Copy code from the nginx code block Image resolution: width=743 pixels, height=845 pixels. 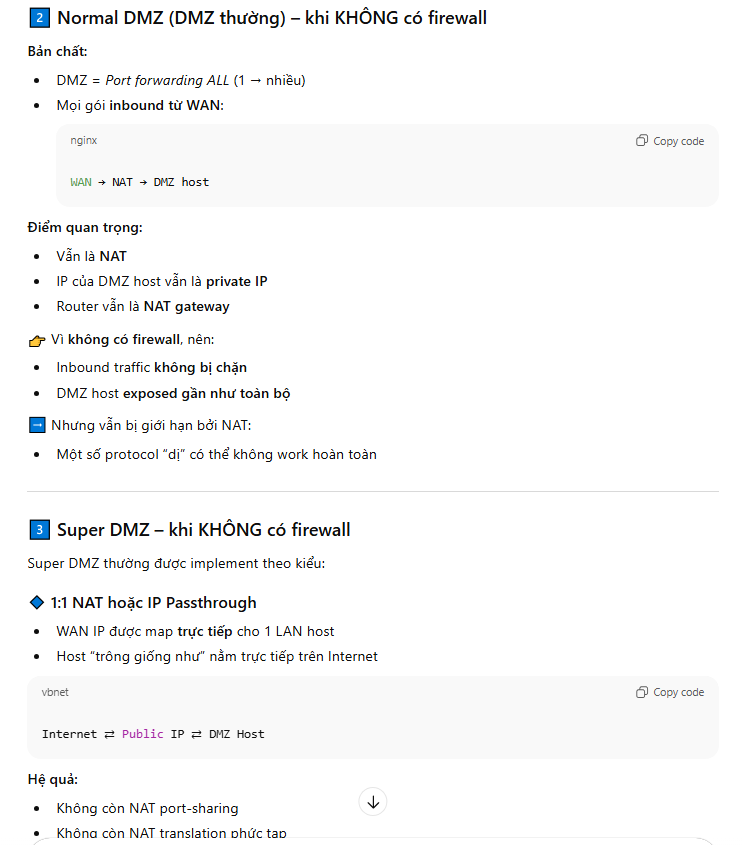670,141
